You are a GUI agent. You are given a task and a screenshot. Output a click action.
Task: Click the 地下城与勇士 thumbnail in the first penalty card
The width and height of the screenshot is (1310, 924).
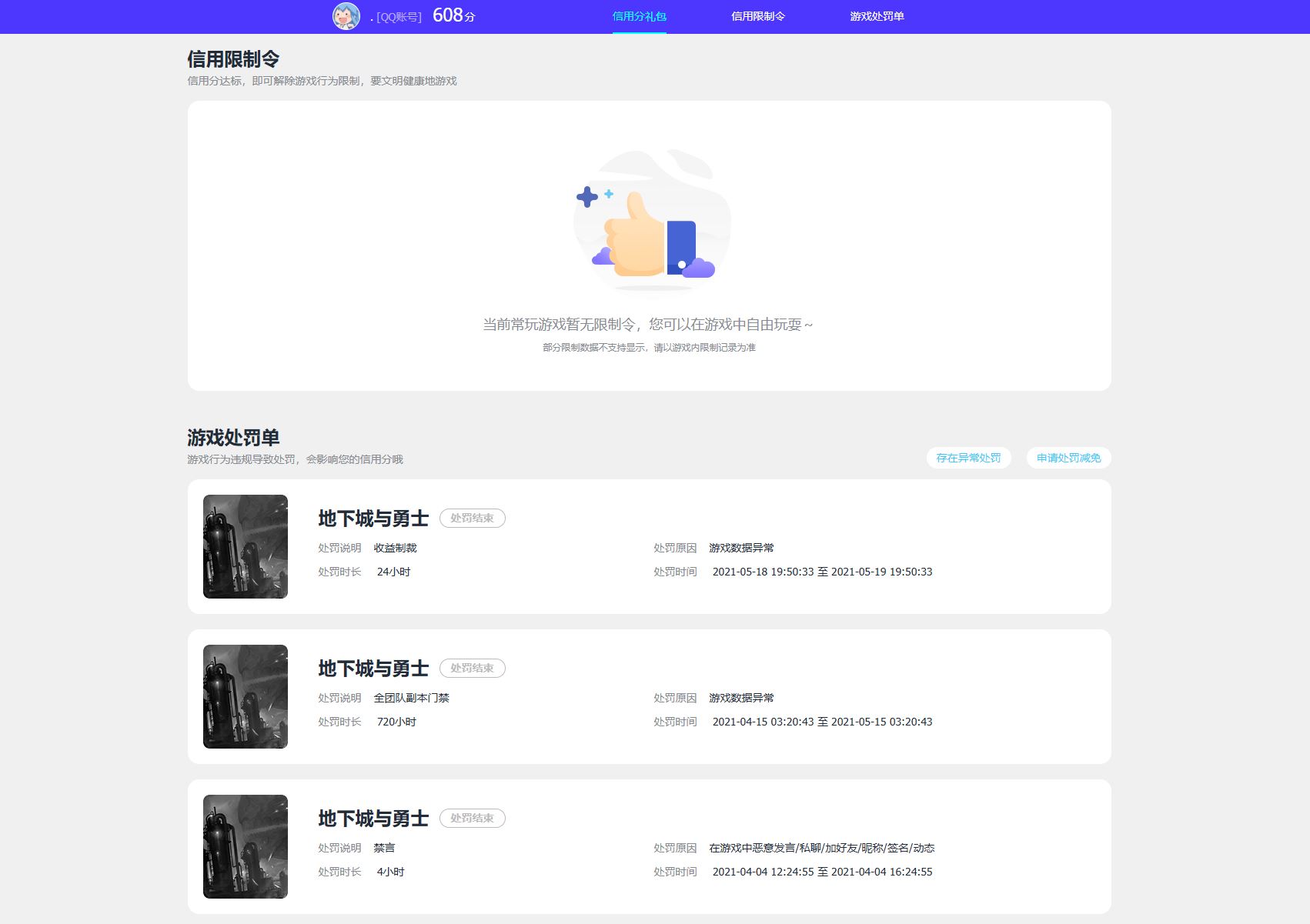click(x=245, y=546)
